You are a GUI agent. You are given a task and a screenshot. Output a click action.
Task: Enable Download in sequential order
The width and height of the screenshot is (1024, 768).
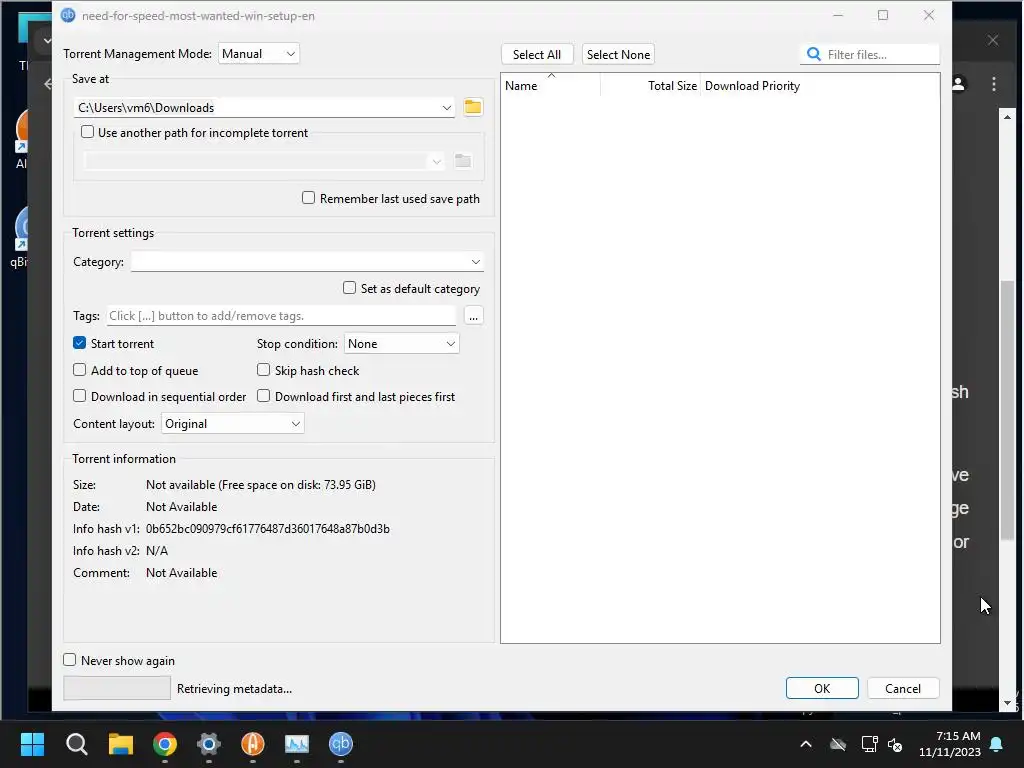tap(80, 396)
